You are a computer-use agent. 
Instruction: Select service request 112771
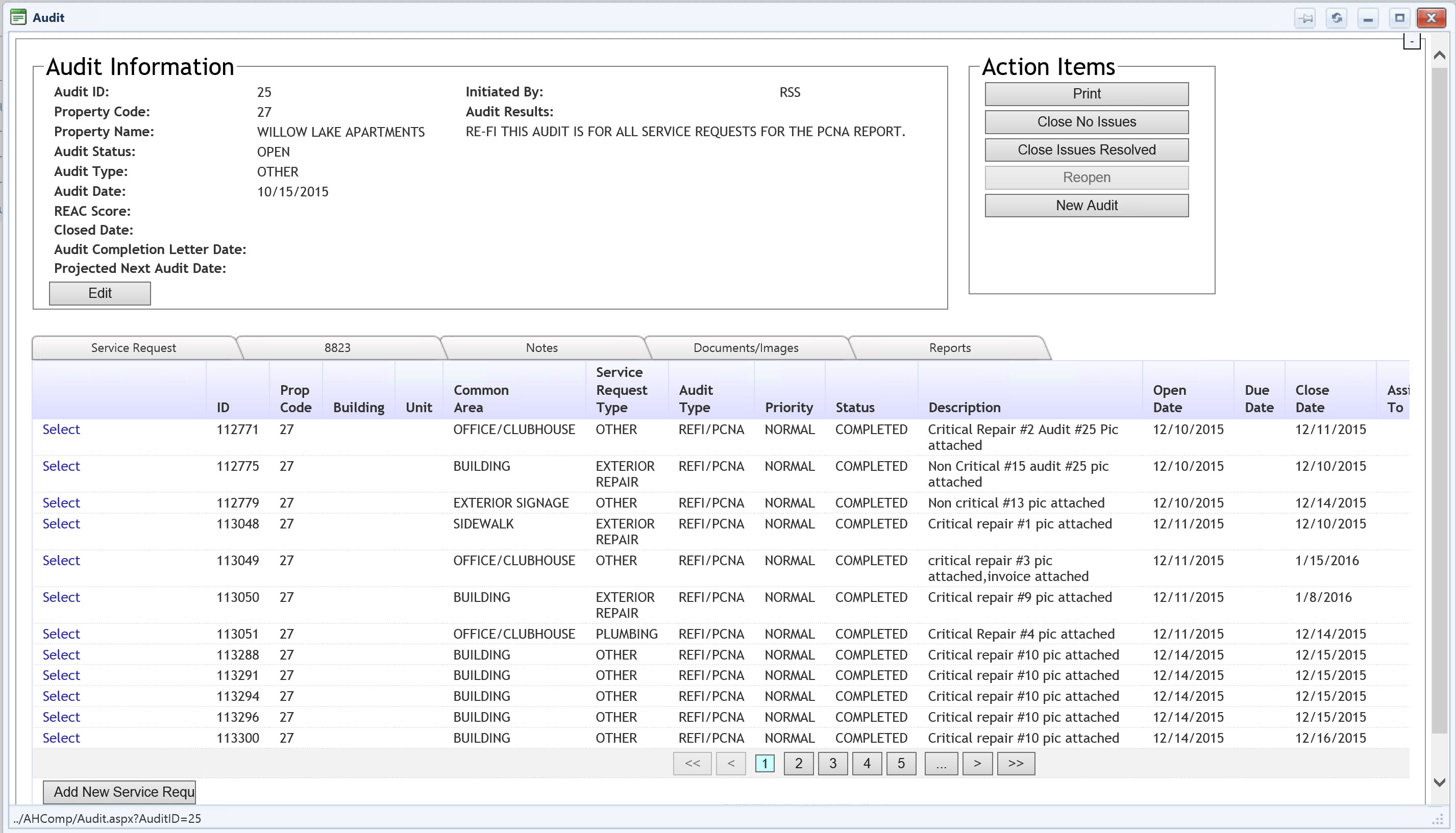(x=61, y=430)
